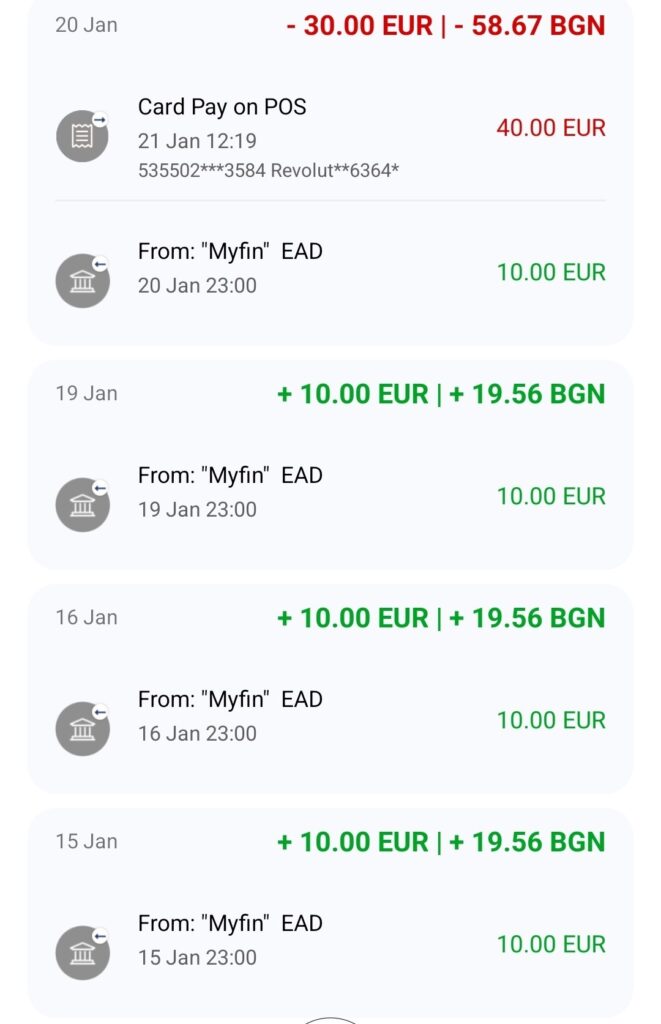Tap the card number 535502***3584 Revolut line

(x=268, y=170)
